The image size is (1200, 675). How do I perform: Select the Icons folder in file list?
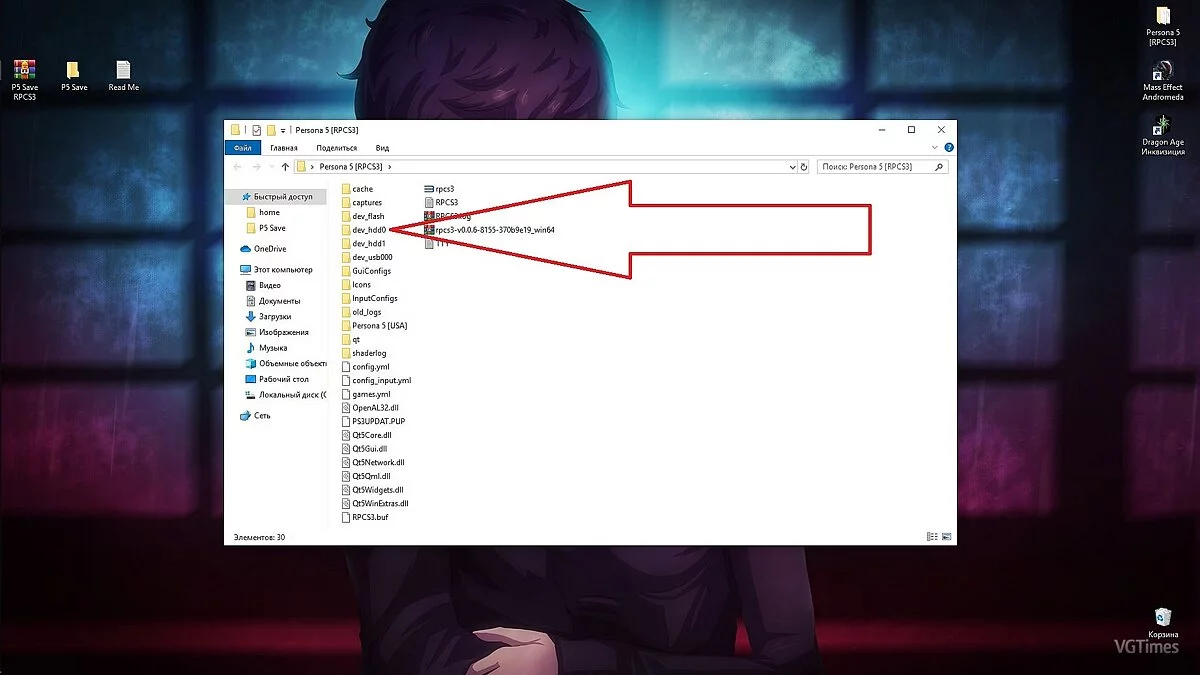355,285
